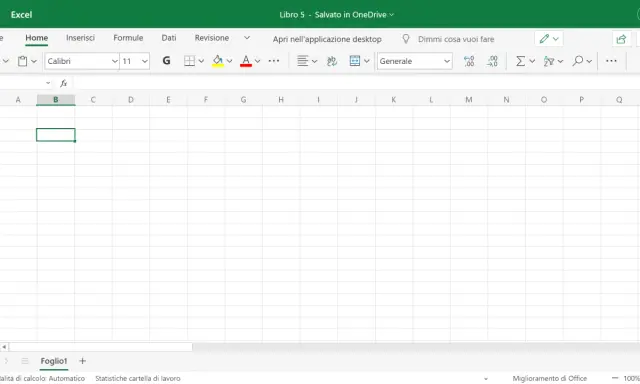640x384 pixels.
Task: Click Apri nell'applicazione desktop
Action: [x=327, y=39]
